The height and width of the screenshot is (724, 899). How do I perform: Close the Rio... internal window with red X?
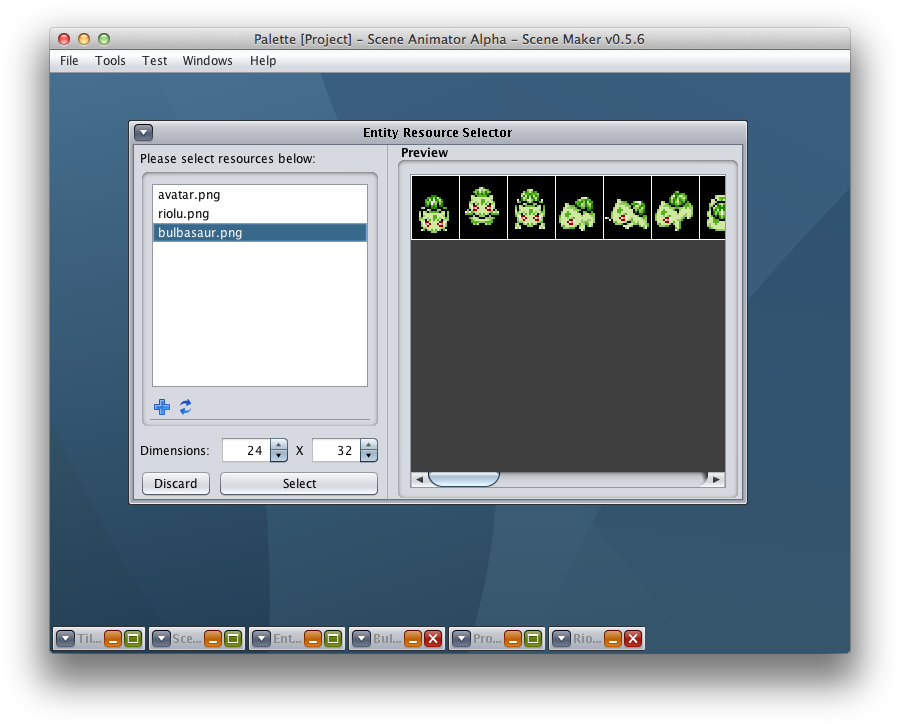pos(632,638)
